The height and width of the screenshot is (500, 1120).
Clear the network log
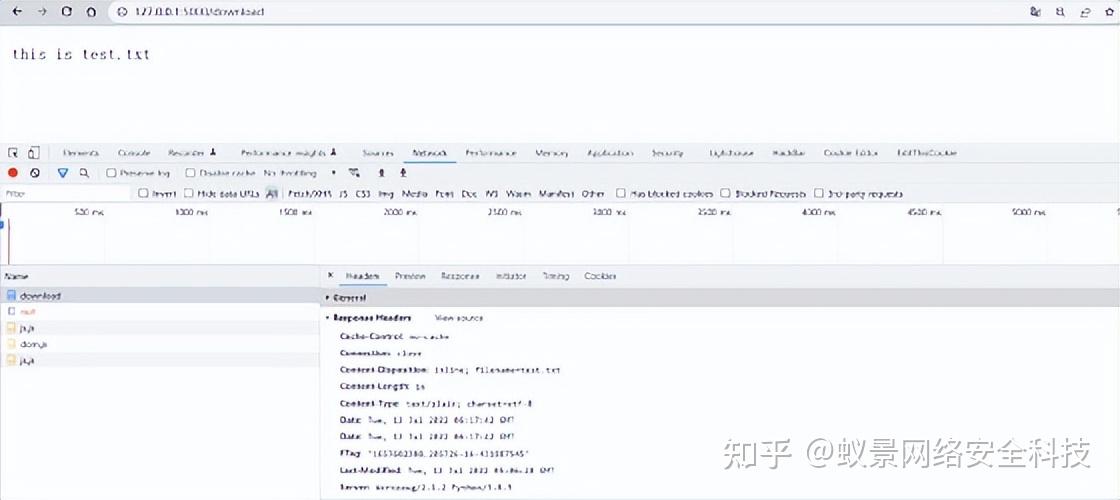point(34,173)
